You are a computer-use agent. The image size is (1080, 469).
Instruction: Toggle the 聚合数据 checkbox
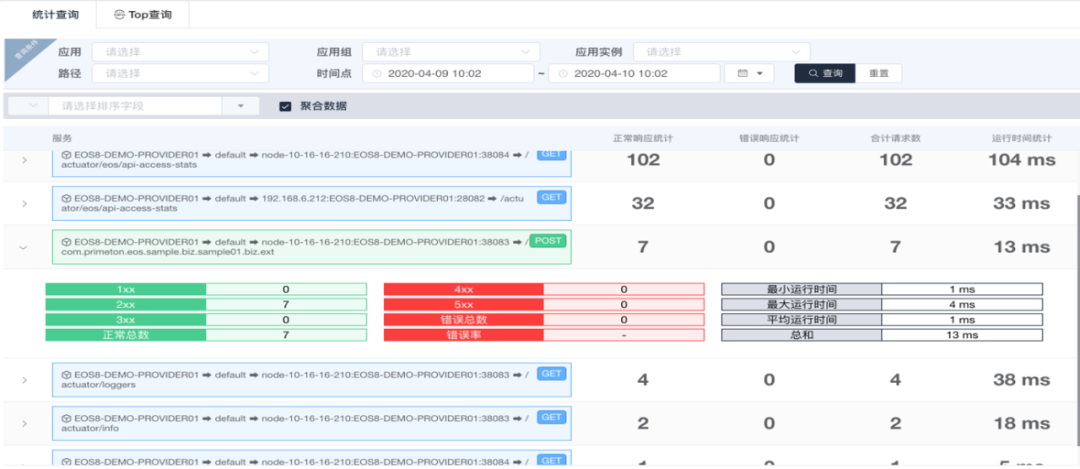click(x=285, y=106)
